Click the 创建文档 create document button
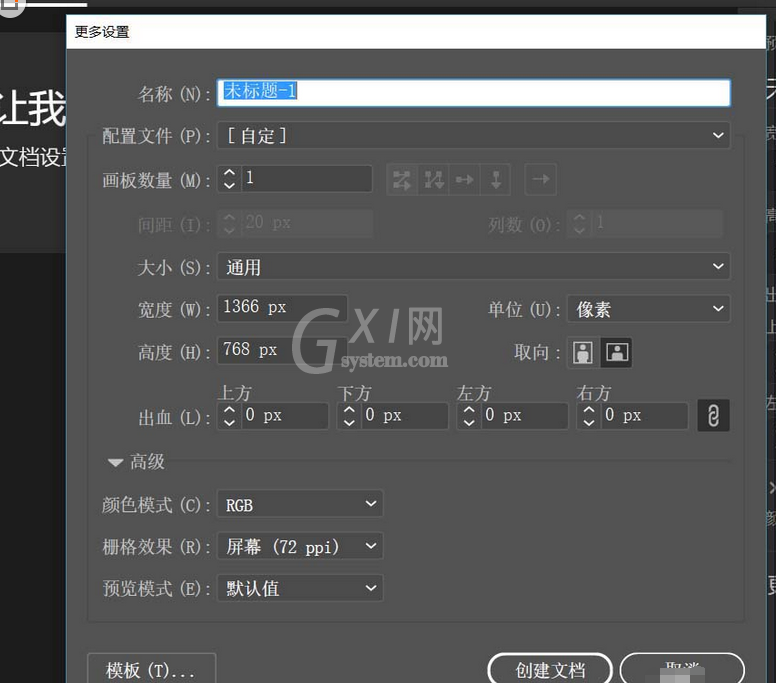 click(x=550, y=669)
